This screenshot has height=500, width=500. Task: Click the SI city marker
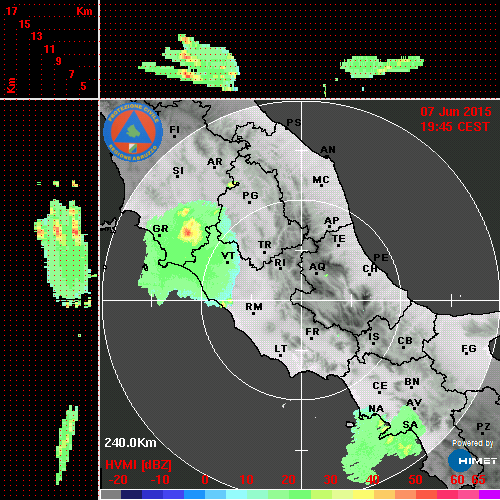pyautogui.click(x=178, y=171)
